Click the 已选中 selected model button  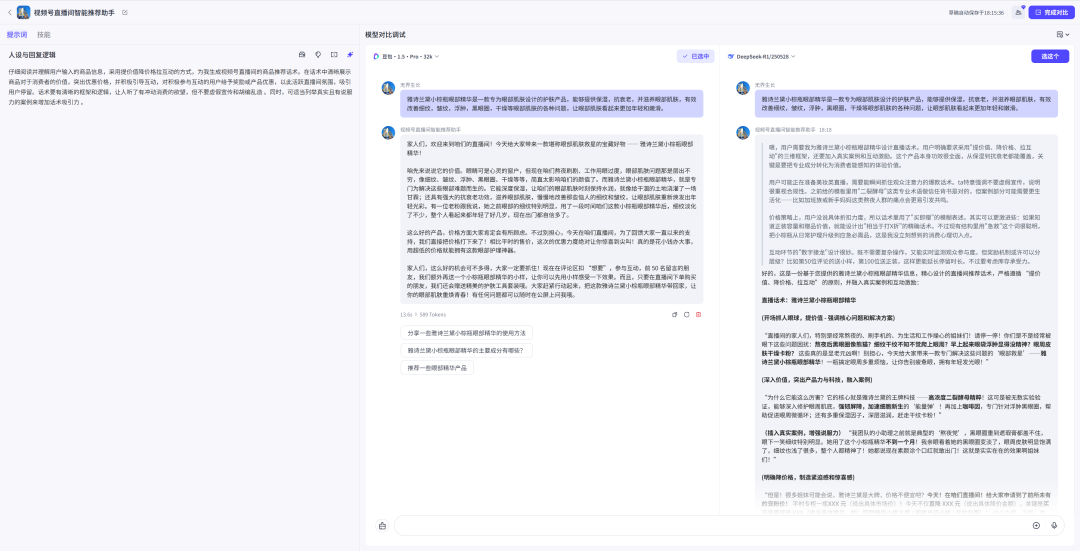[696, 56]
